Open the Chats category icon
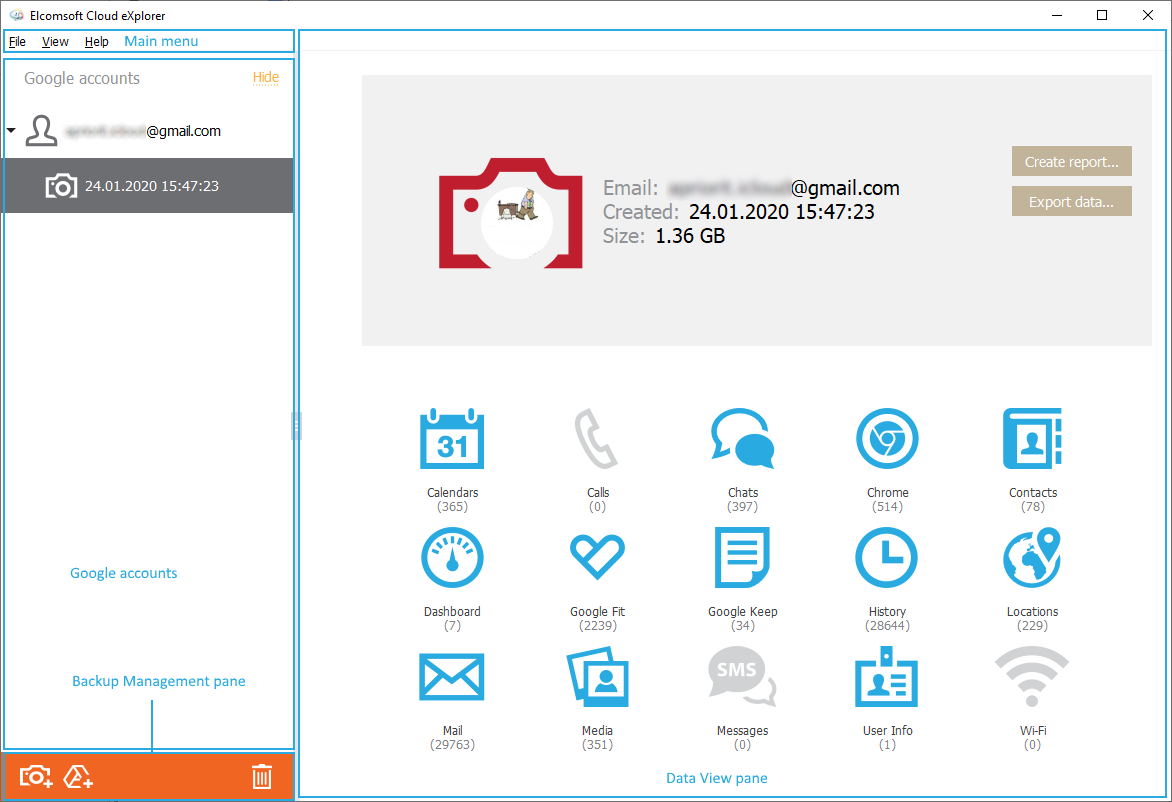The width and height of the screenshot is (1172, 802). pos(742,439)
